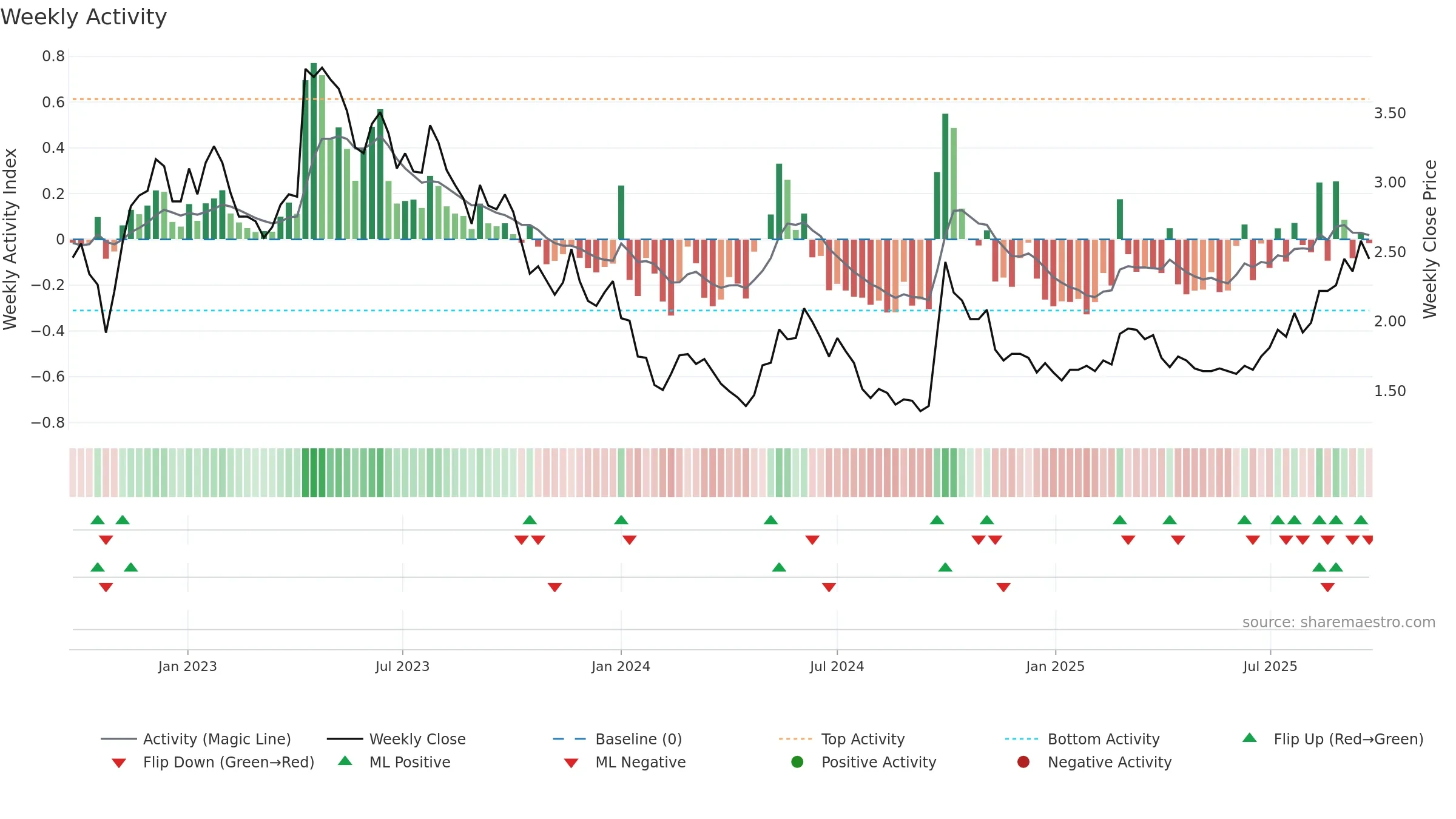Toggle the Bottom Activity legend entry
Image resolution: width=1456 pixels, height=819 pixels.
1082,739
